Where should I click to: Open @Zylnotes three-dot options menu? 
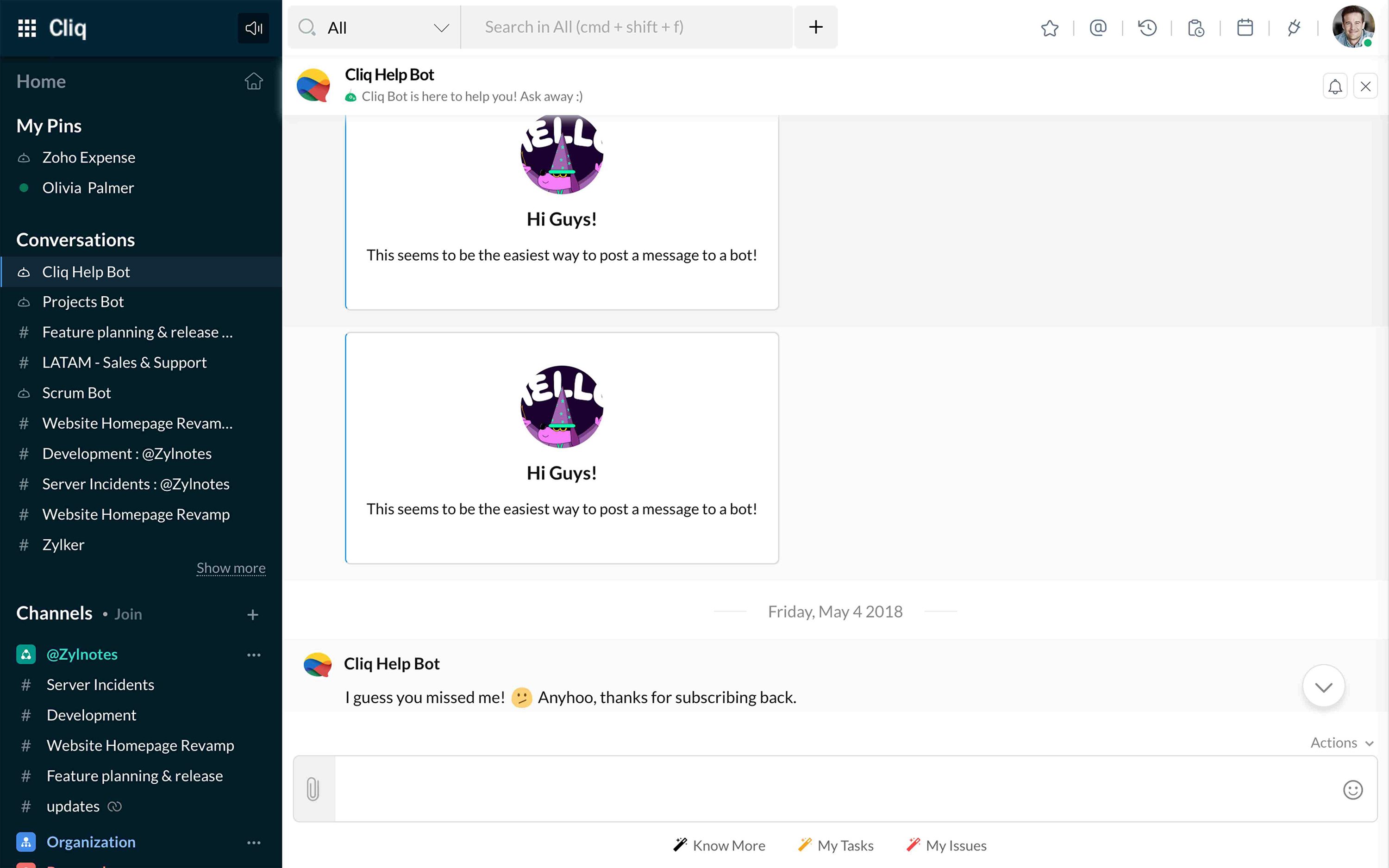(254, 655)
